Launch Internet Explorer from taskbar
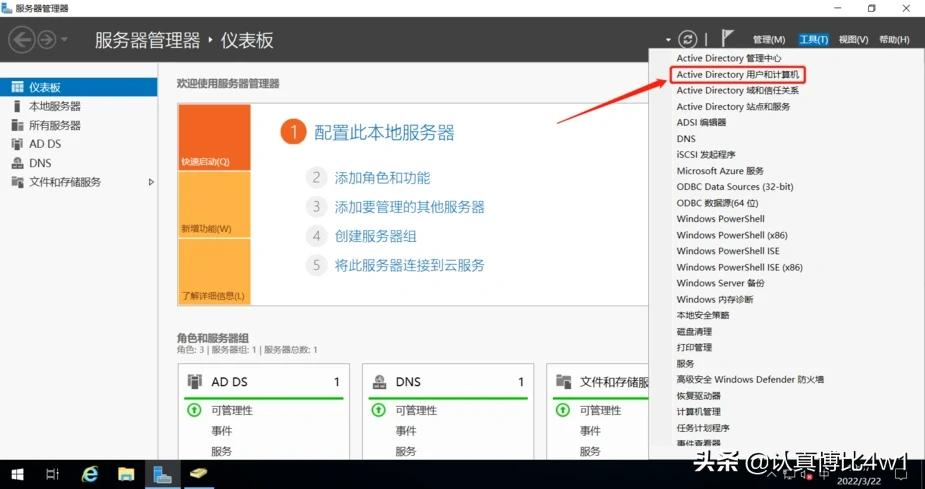Image resolution: width=925 pixels, height=489 pixels. tap(89, 474)
